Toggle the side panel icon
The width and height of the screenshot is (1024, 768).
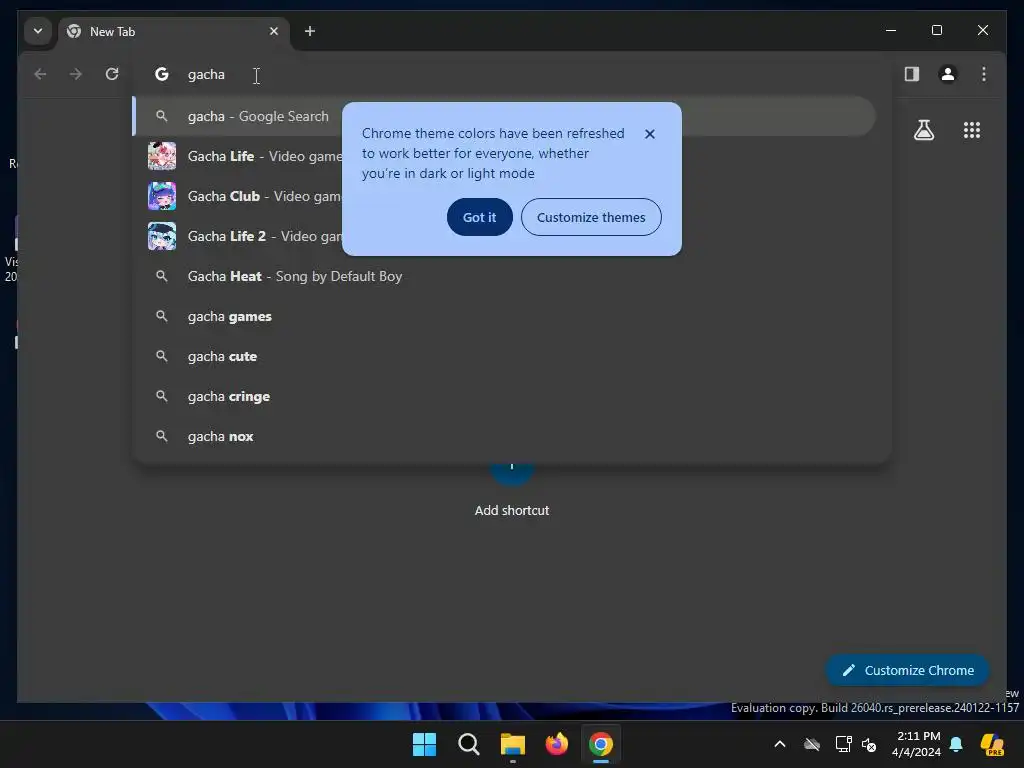pos(912,74)
